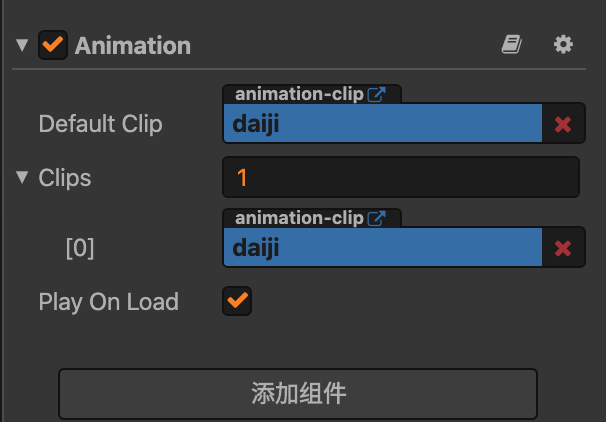Select the Default Clip daiji field
Viewport: 606px width, 422px height.
point(382,124)
